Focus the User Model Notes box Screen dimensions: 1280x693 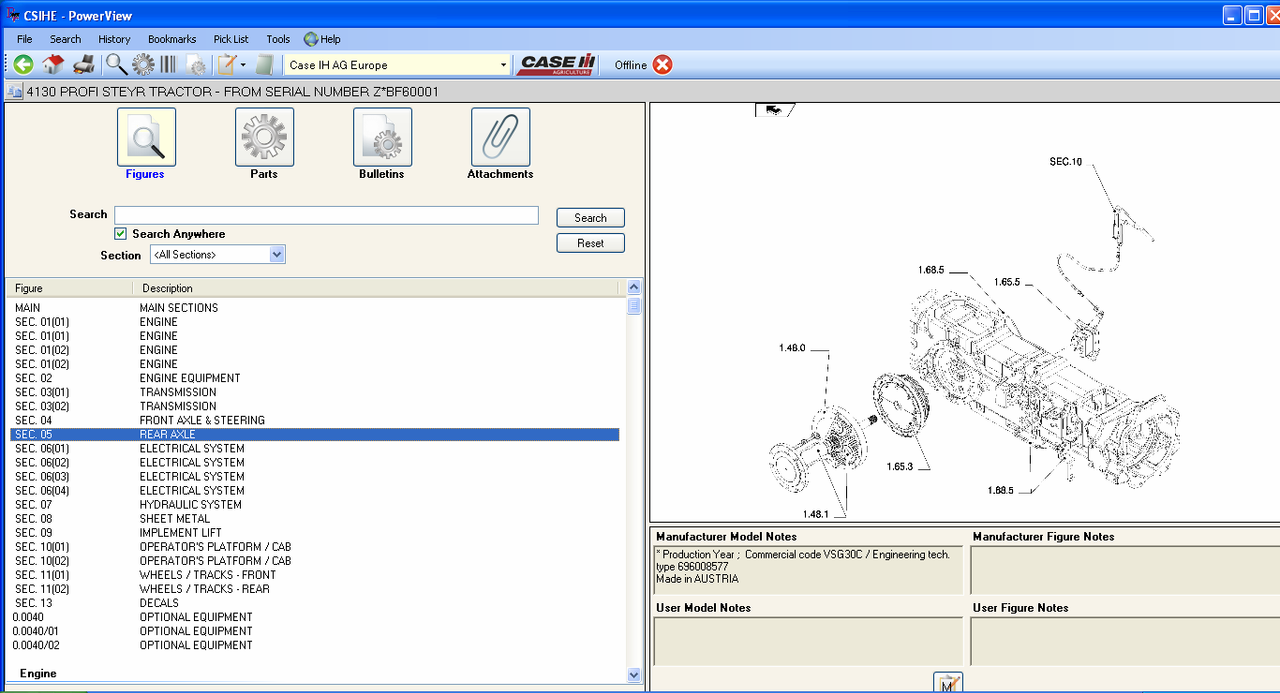(808, 641)
